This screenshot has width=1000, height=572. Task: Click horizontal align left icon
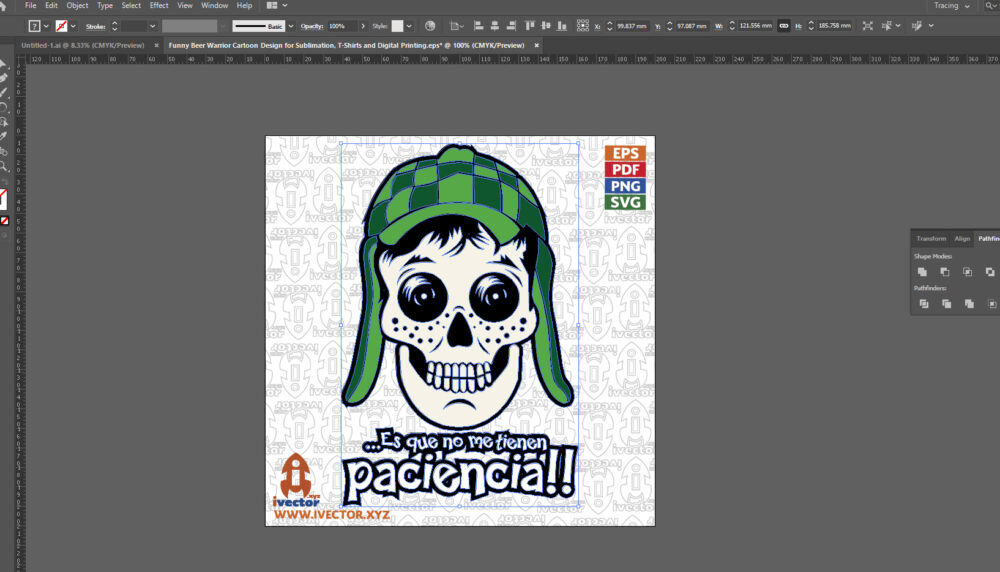point(478,26)
